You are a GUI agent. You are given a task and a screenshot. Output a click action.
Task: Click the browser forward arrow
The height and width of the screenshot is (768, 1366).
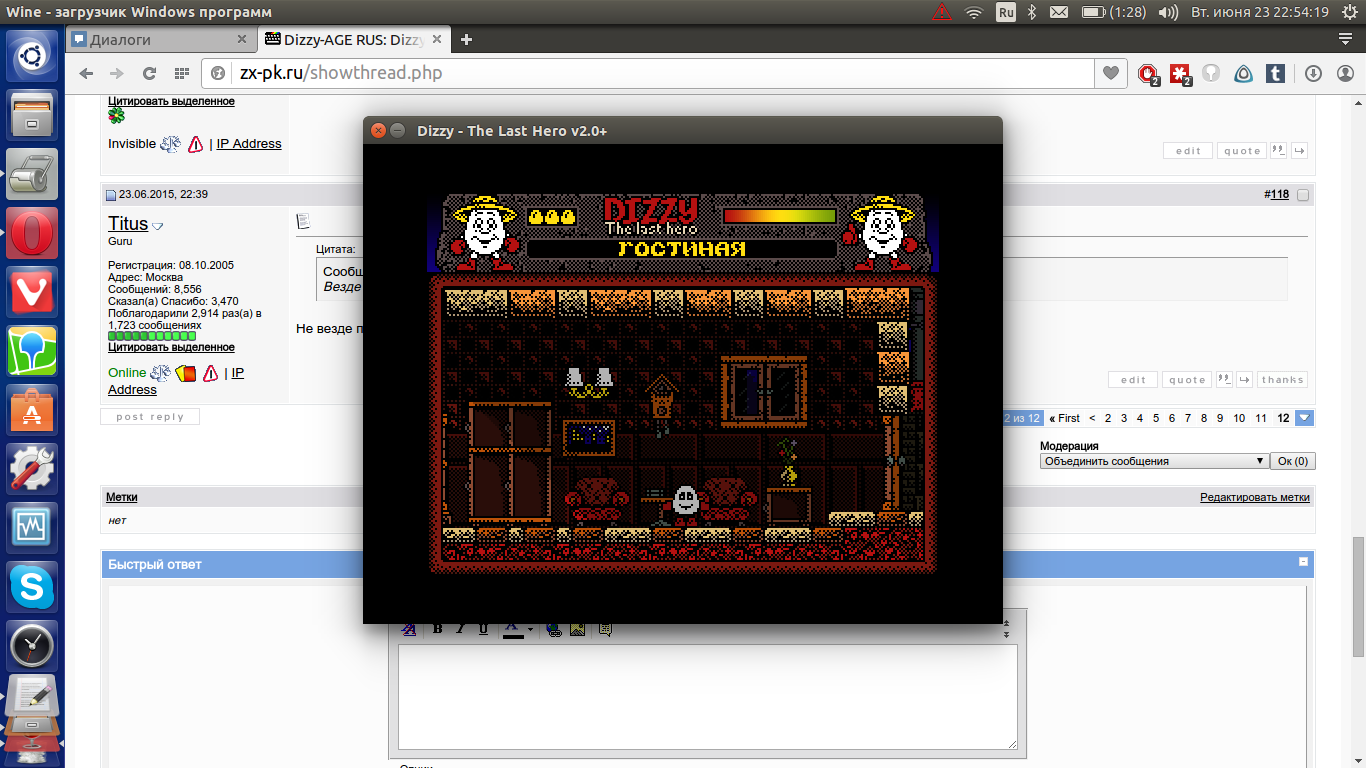tap(117, 73)
